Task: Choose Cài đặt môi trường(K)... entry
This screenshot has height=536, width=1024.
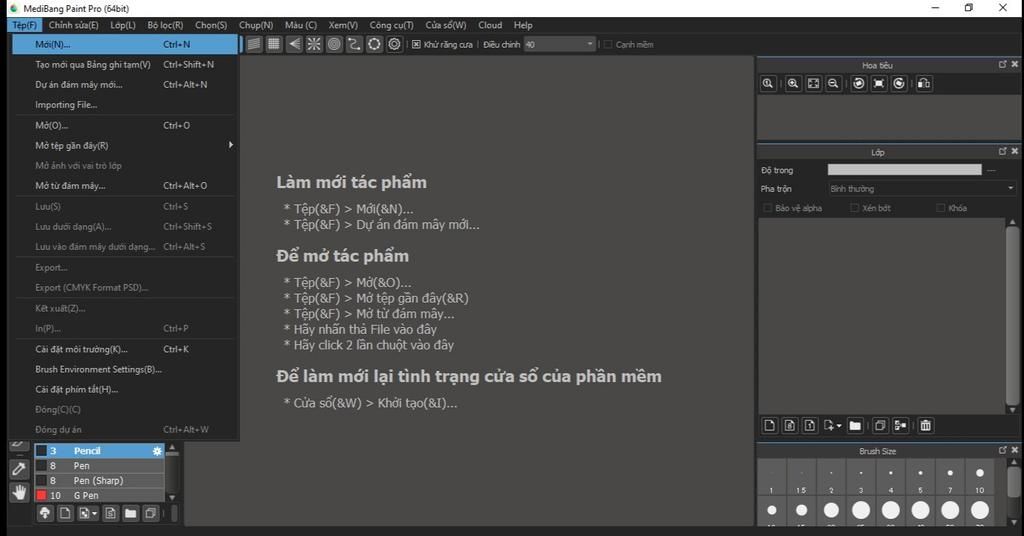Action: click(x=124, y=349)
